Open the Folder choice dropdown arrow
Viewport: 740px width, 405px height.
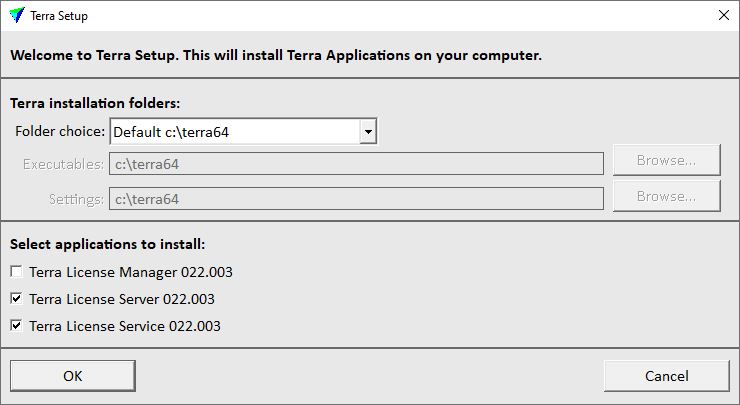point(368,131)
